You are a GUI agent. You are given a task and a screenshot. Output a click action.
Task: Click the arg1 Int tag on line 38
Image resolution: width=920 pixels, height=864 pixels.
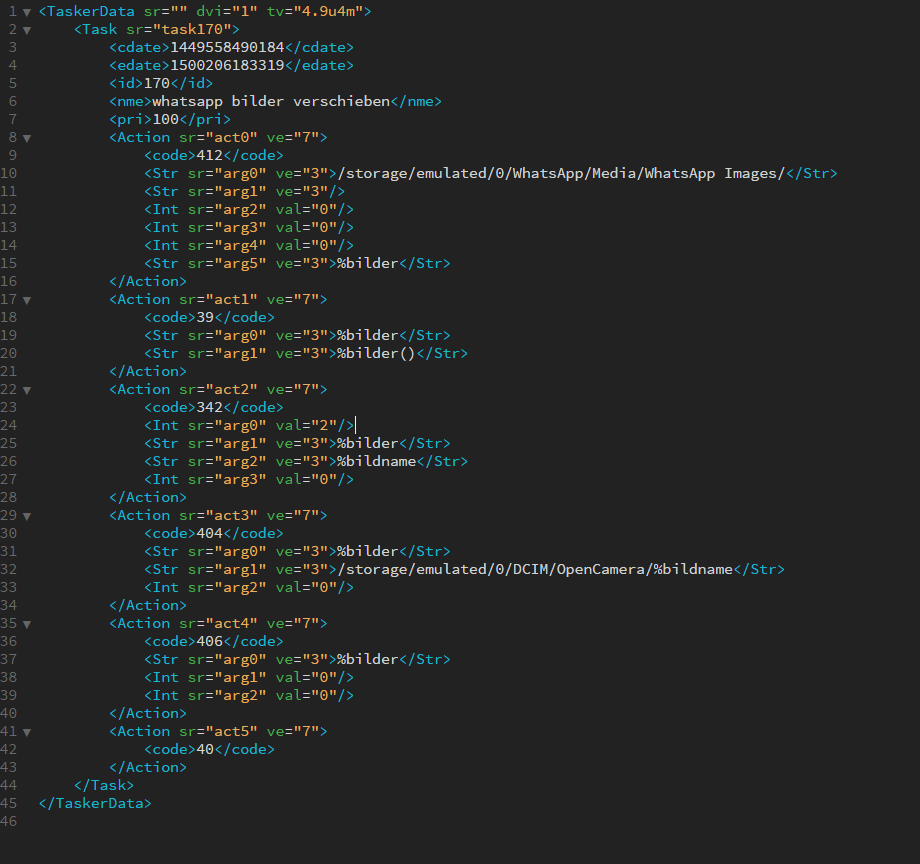point(249,677)
